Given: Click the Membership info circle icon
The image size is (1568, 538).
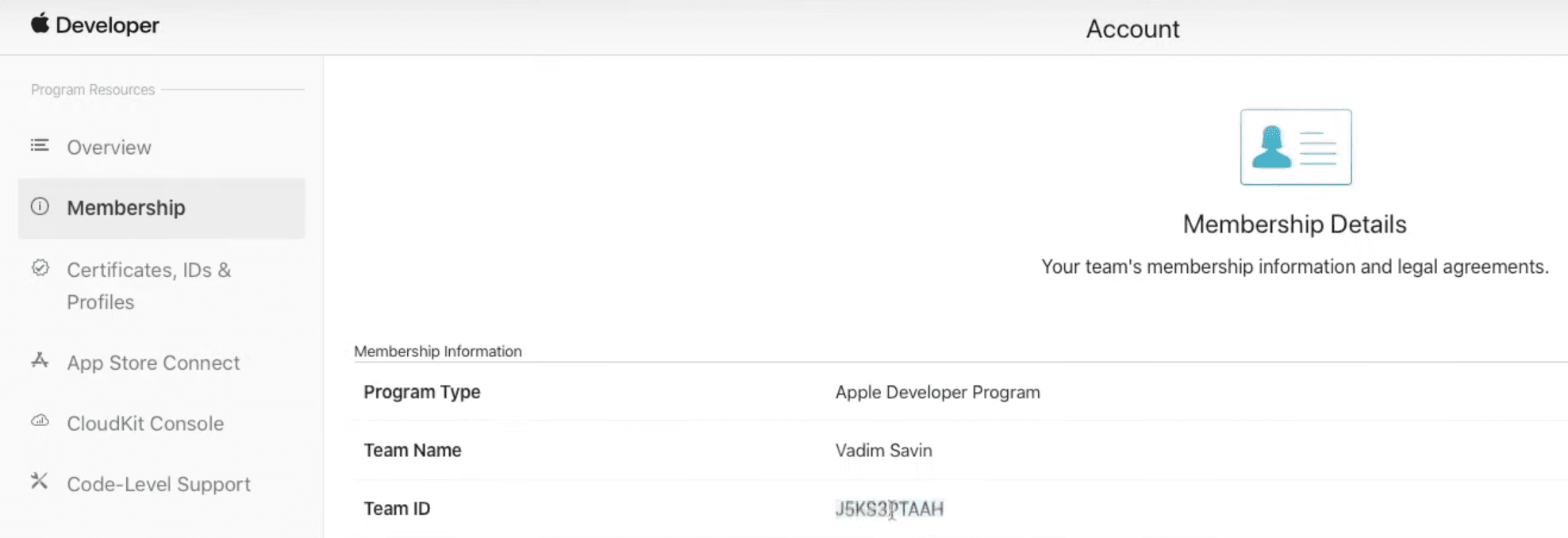Looking at the screenshot, I should (x=40, y=206).
